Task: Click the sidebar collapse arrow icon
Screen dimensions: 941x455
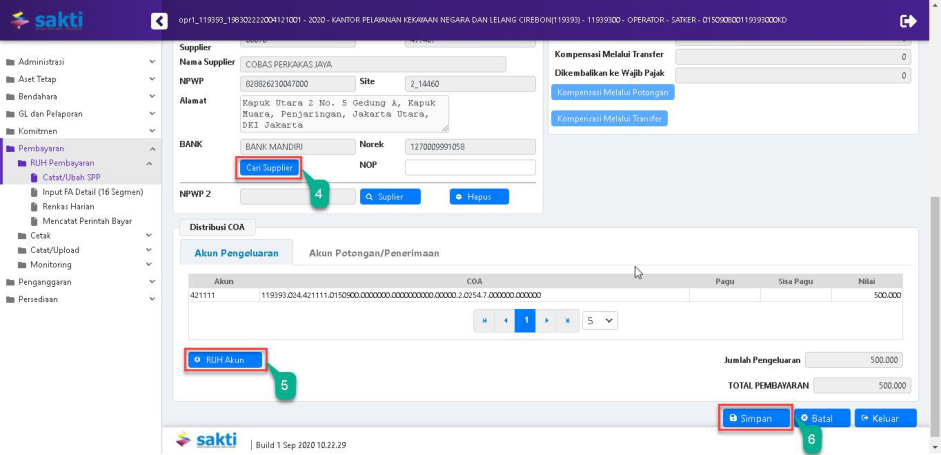Action: [x=159, y=21]
